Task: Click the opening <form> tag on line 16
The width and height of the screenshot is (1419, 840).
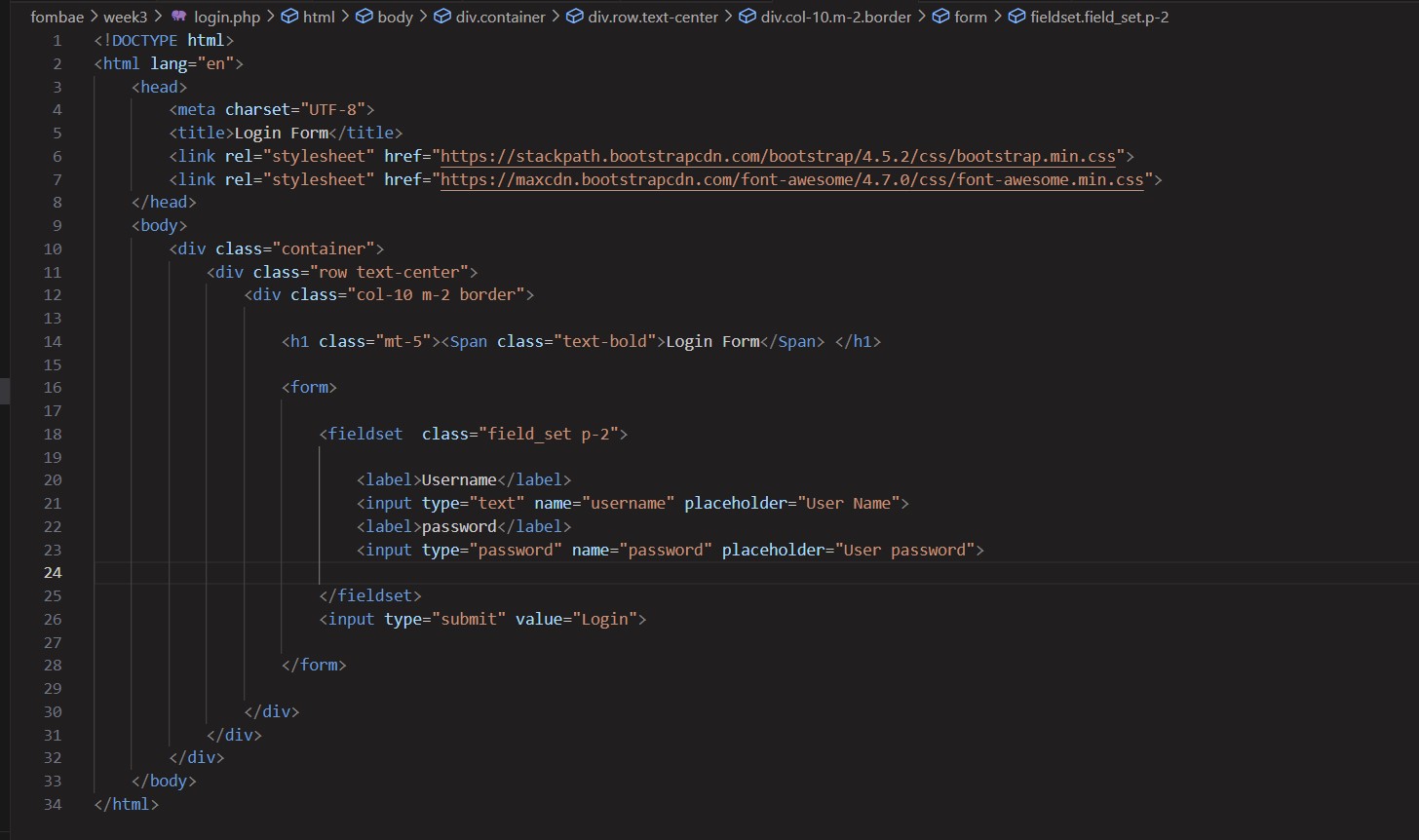Action: pyautogui.click(x=309, y=387)
